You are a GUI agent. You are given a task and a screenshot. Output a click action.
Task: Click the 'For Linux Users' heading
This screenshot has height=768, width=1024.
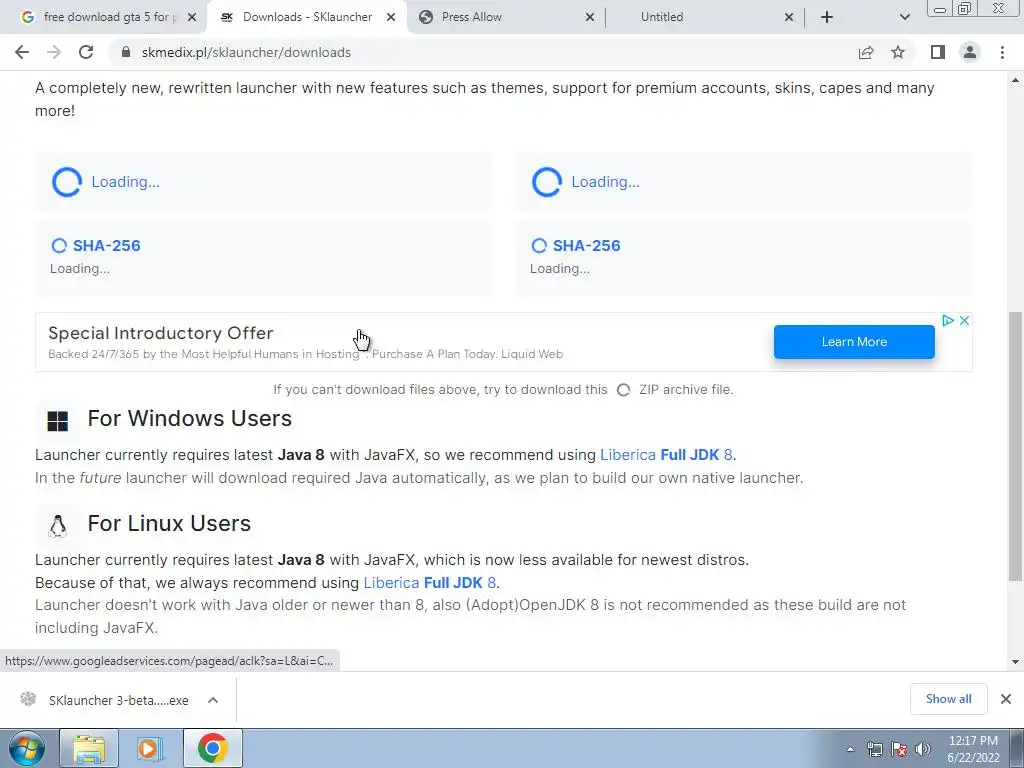[169, 523]
